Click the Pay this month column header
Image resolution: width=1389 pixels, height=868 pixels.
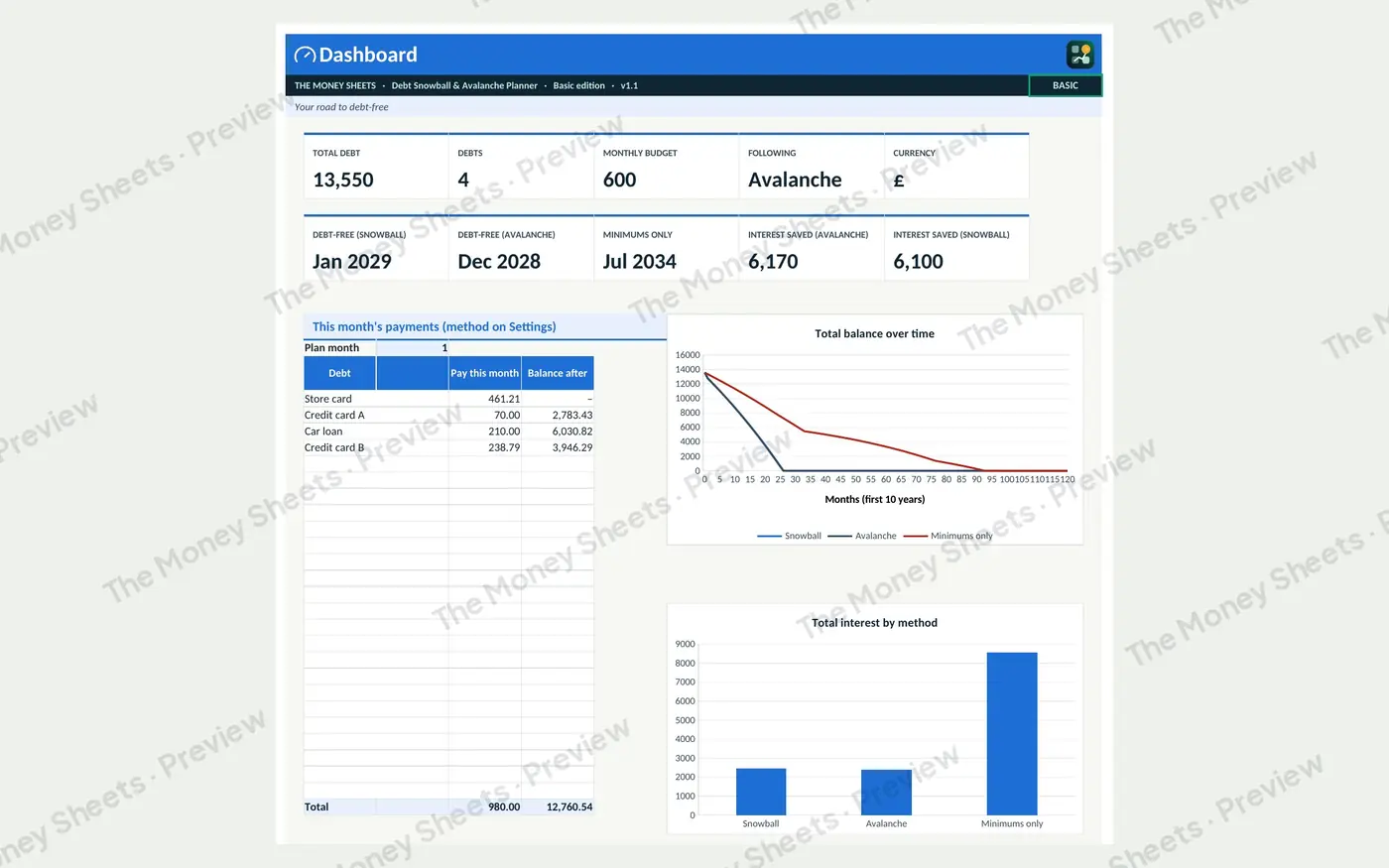click(x=485, y=373)
